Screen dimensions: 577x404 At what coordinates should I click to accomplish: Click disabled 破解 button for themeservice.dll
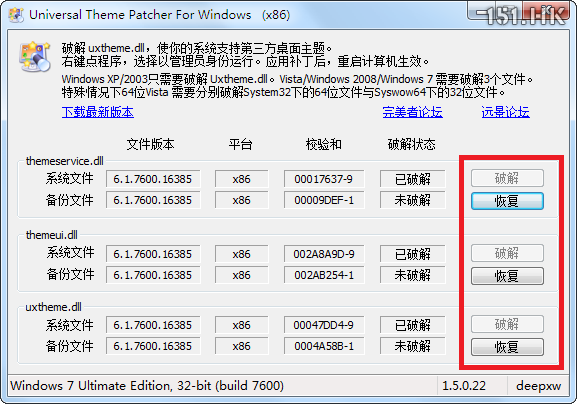(507, 178)
